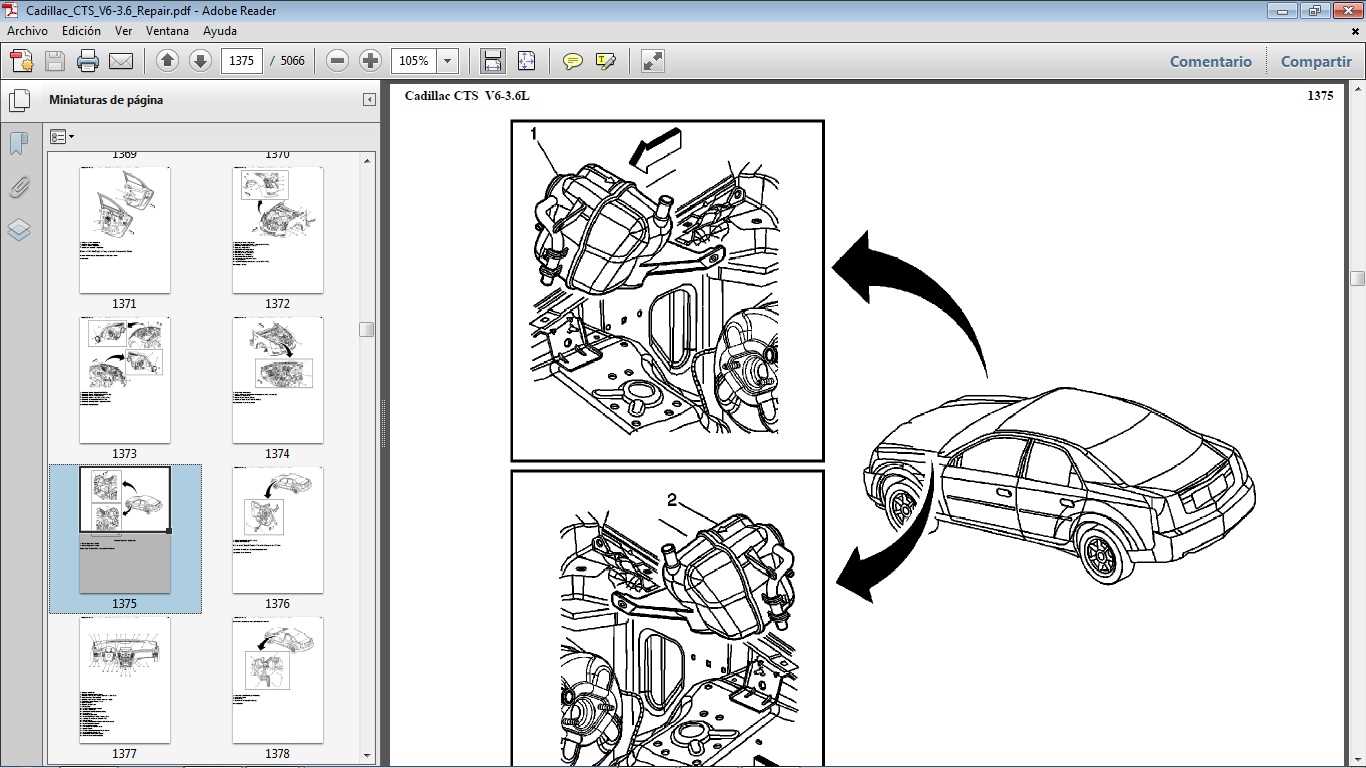Zoom in with the plus button
Viewport: 1366px width, 768px height.
pyautogui.click(x=370, y=61)
